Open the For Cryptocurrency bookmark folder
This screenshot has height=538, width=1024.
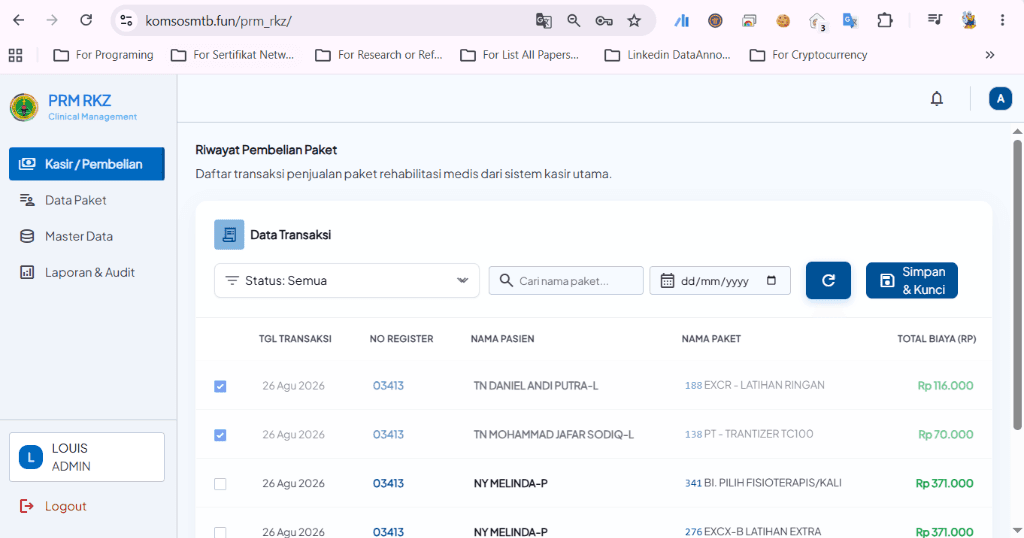(x=808, y=55)
